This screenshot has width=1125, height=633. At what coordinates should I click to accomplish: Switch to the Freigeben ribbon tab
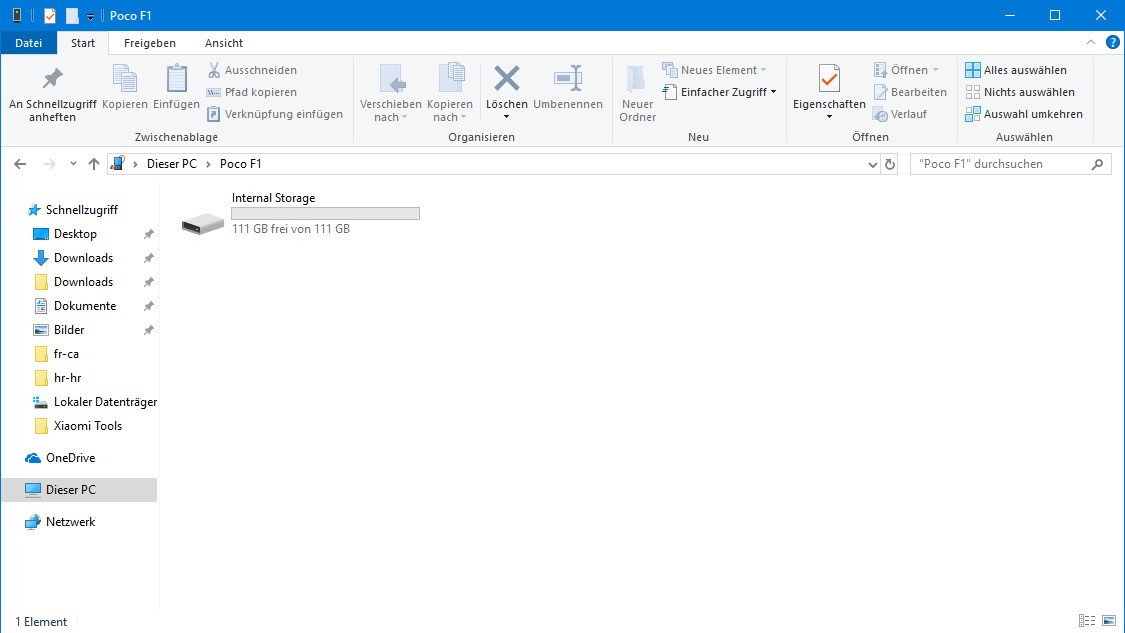[149, 43]
